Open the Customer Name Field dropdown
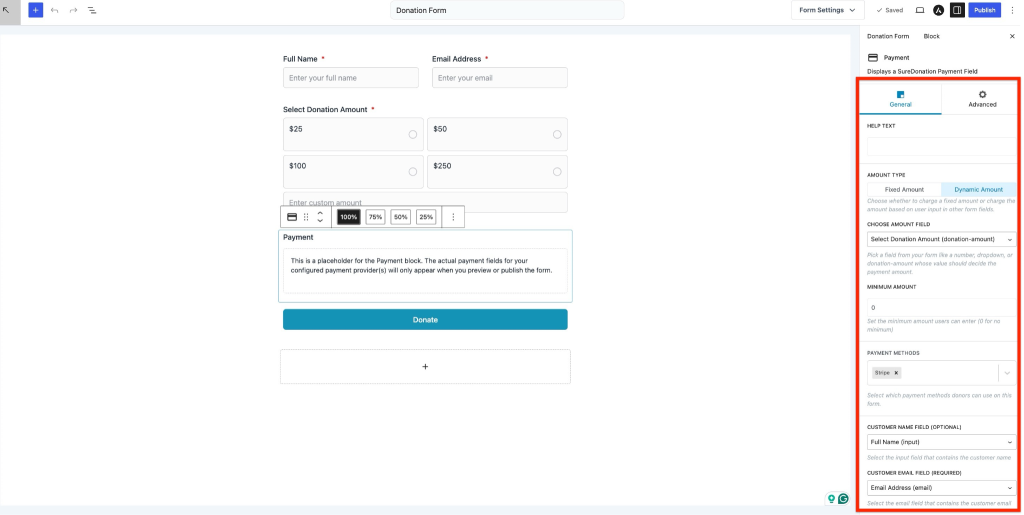The width and height of the screenshot is (1024, 515). (941, 442)
